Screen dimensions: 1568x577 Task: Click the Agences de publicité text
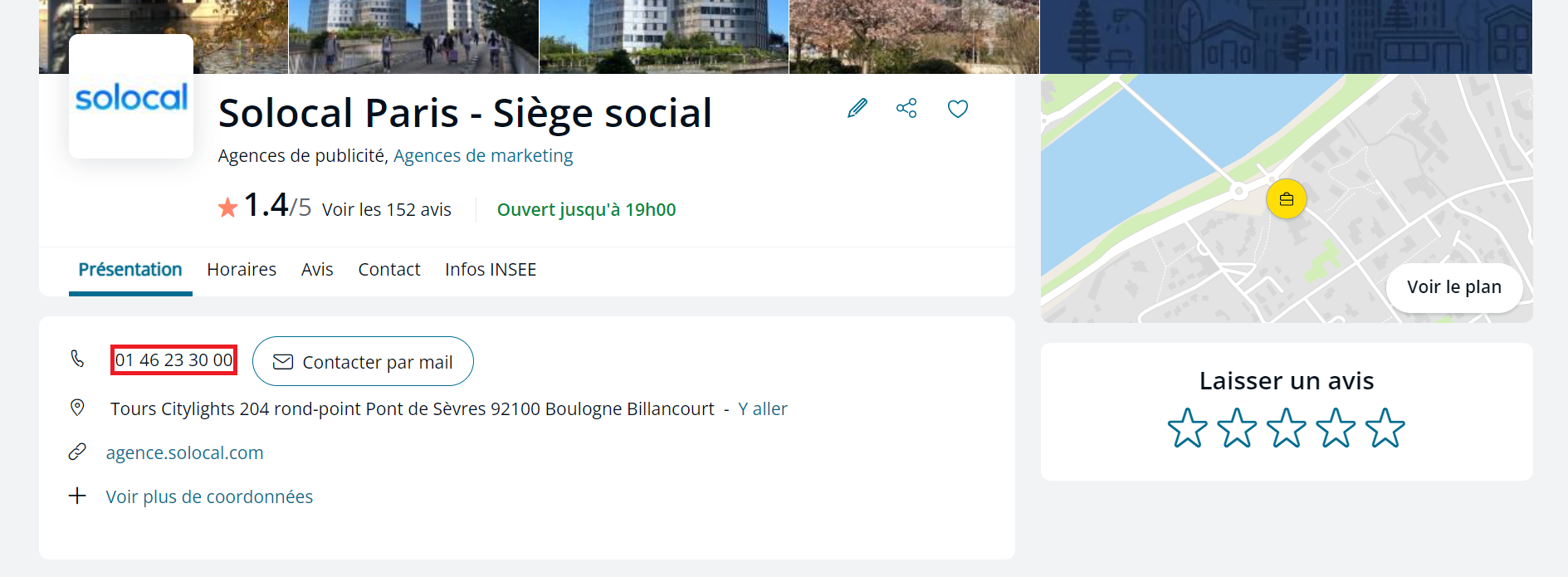pyautogui.click(x=303, y=156)
